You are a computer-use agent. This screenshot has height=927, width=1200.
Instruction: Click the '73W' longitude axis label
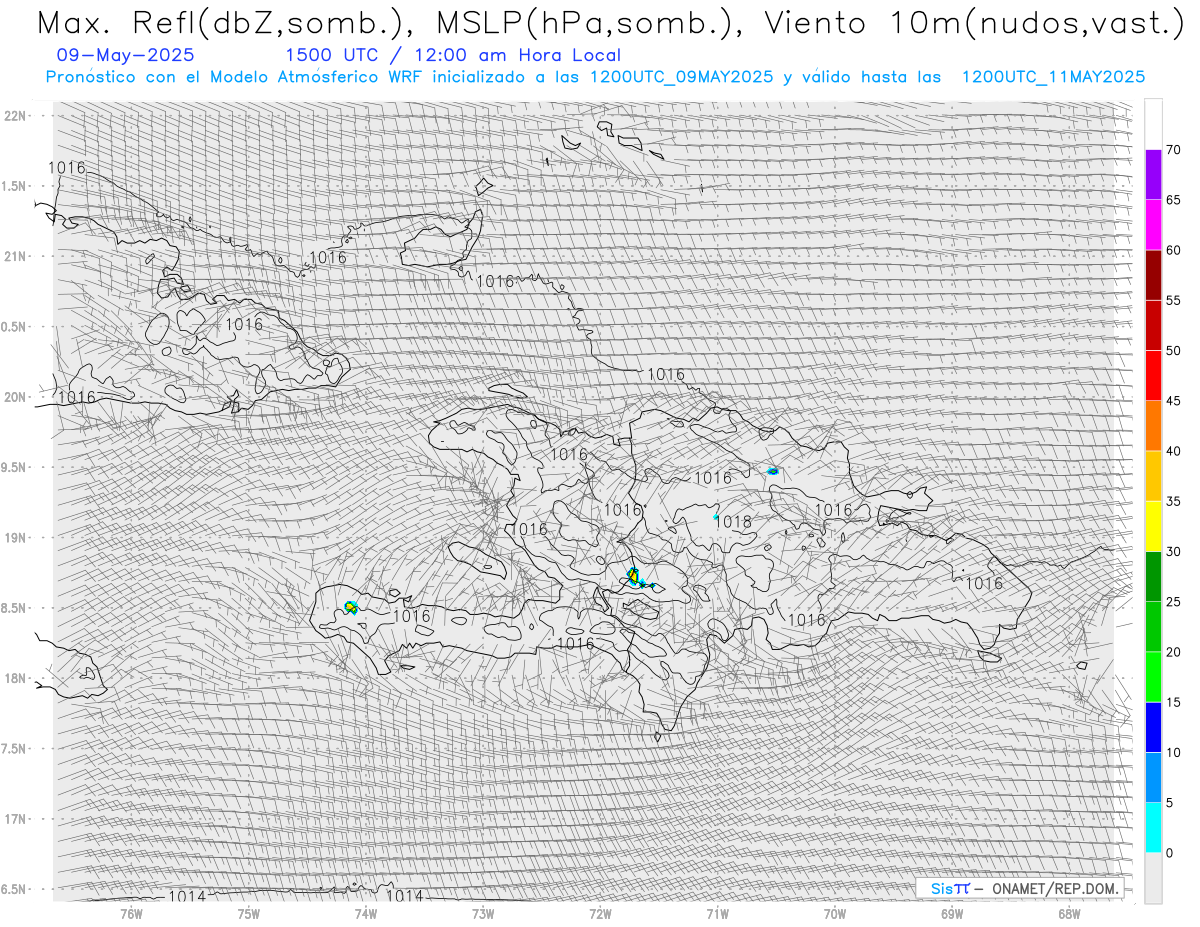pos(483,913)
